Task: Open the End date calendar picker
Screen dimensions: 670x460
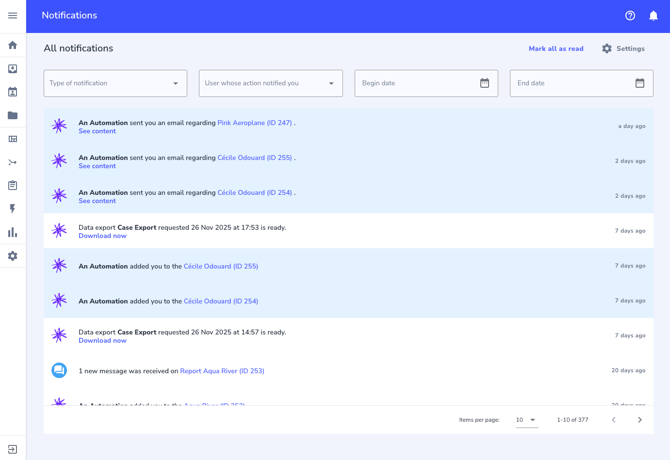Action: [639, 83]
